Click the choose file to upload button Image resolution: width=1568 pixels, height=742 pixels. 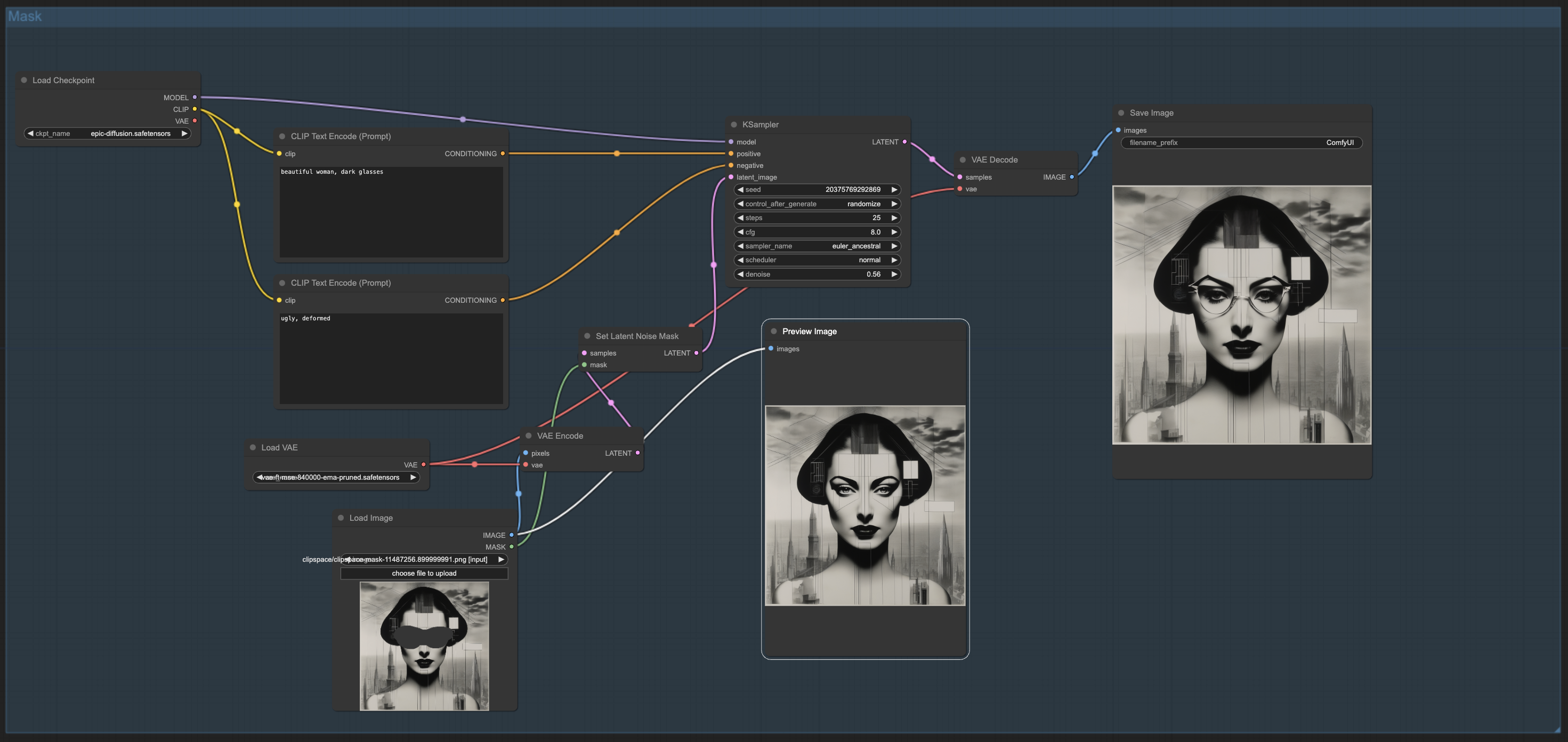pyautogui.click(x=424, y=573)
